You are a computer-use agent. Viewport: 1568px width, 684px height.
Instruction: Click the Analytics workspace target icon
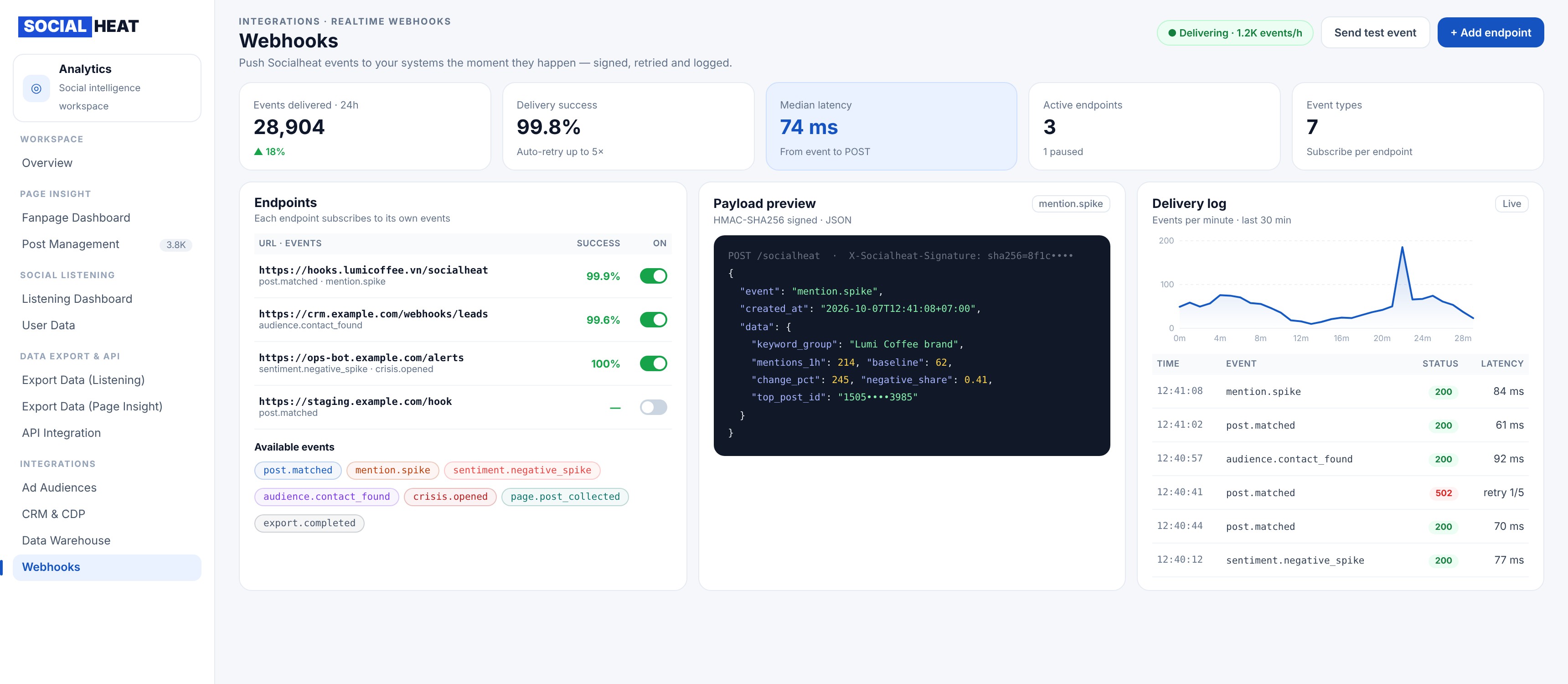pyautogui.click(x=36, y=88)
